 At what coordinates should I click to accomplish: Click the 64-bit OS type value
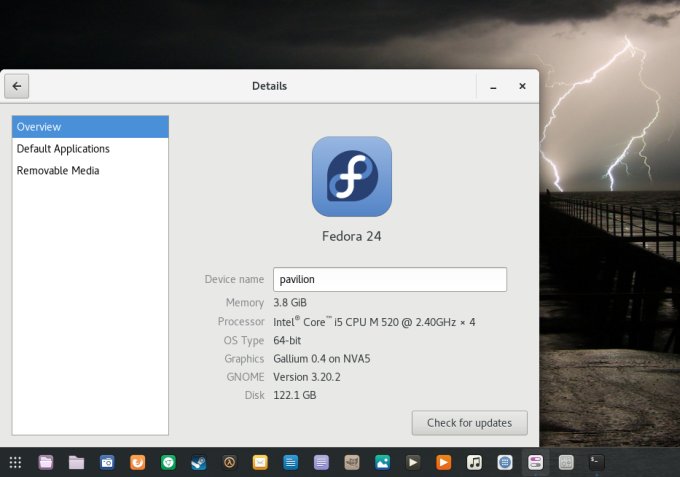click(287, 340)
